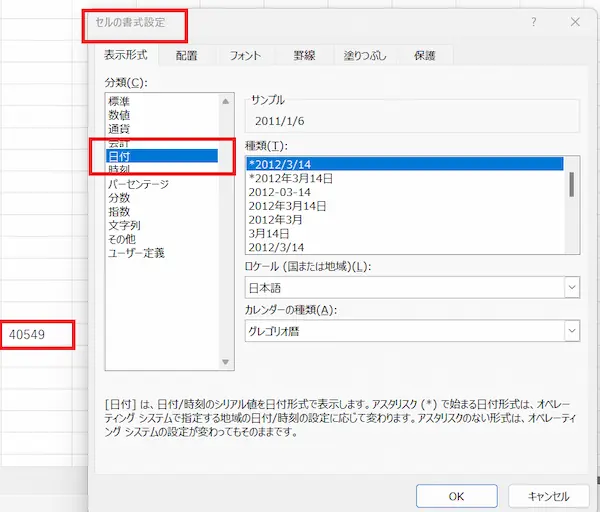Select パーセンテージ category
This screenshot has height=512, width=600.
coord(138,184)
